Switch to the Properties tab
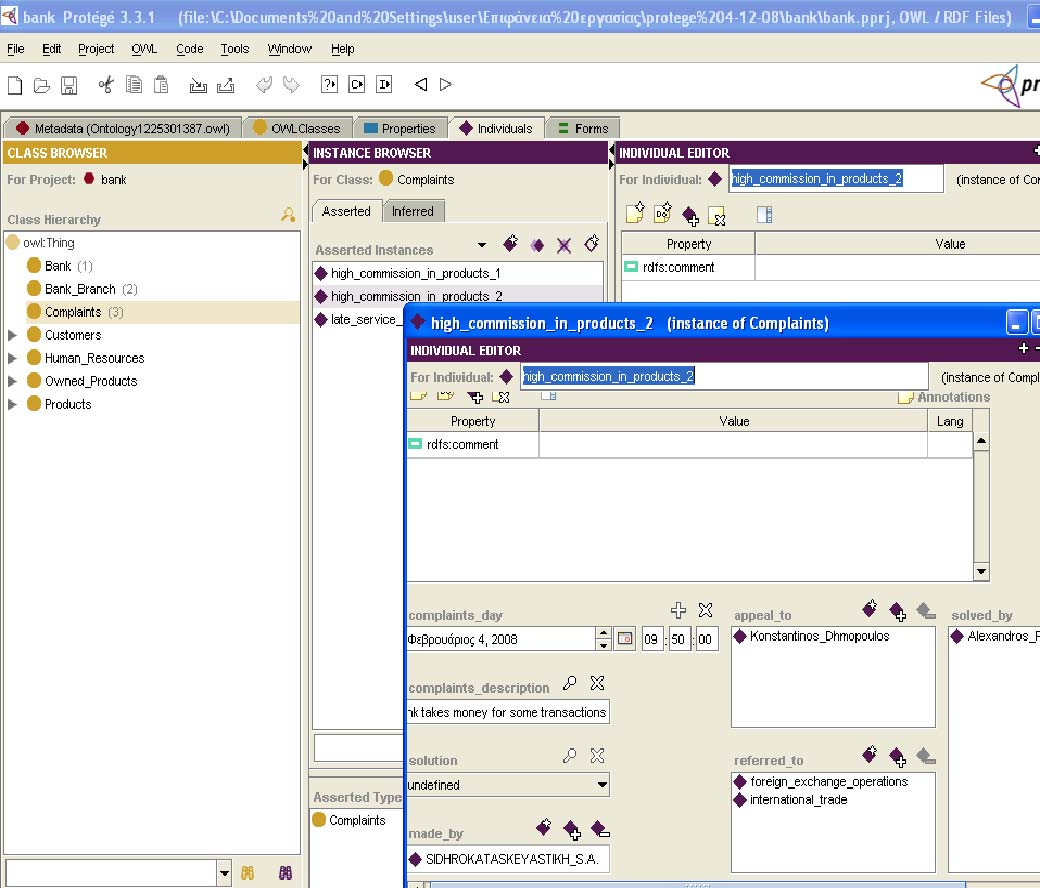Screen dimensions: 1040x888 [400, 128]
